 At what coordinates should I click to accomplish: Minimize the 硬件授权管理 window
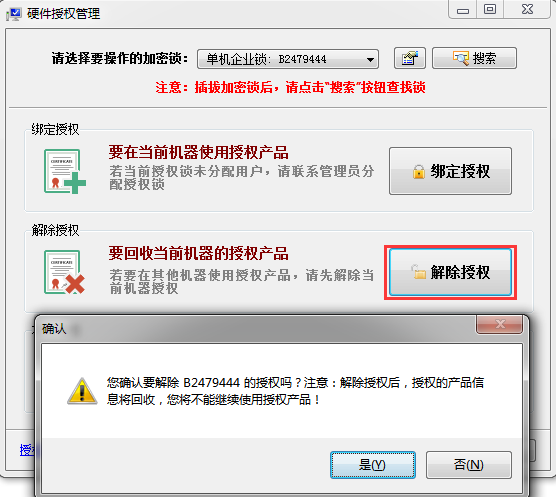[463, 11]
